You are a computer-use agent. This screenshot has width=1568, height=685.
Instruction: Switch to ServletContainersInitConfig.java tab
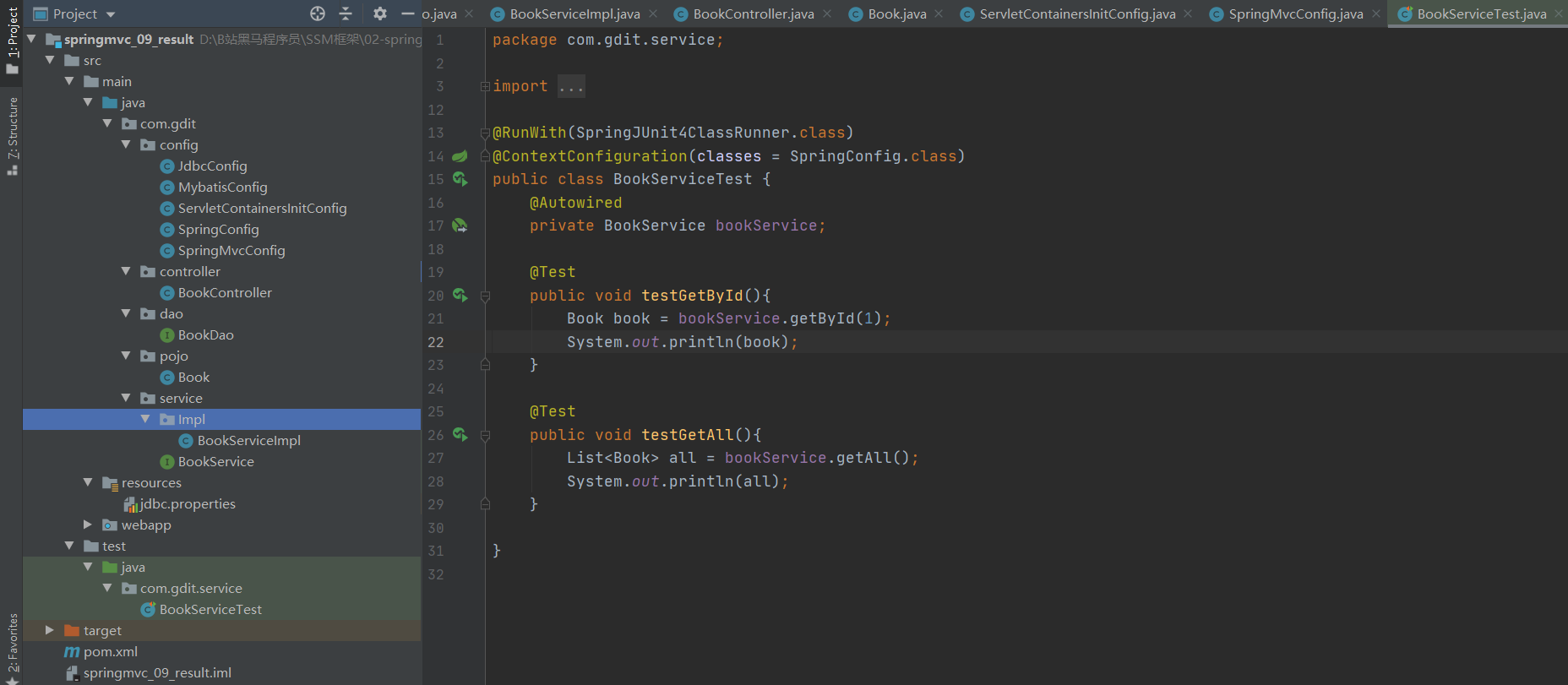(1077, 14)
